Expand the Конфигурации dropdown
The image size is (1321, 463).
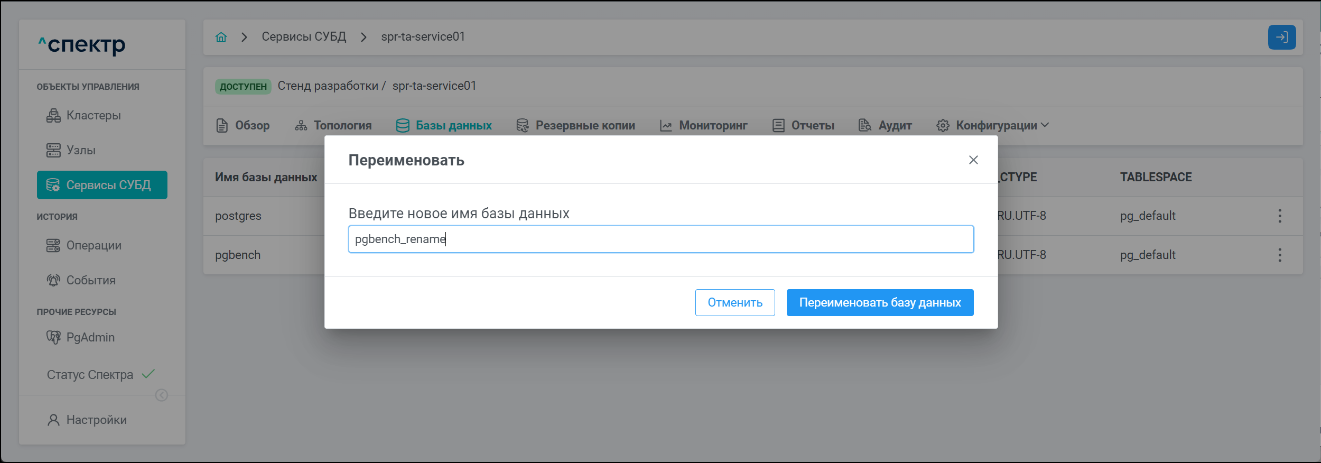[993, 126]
